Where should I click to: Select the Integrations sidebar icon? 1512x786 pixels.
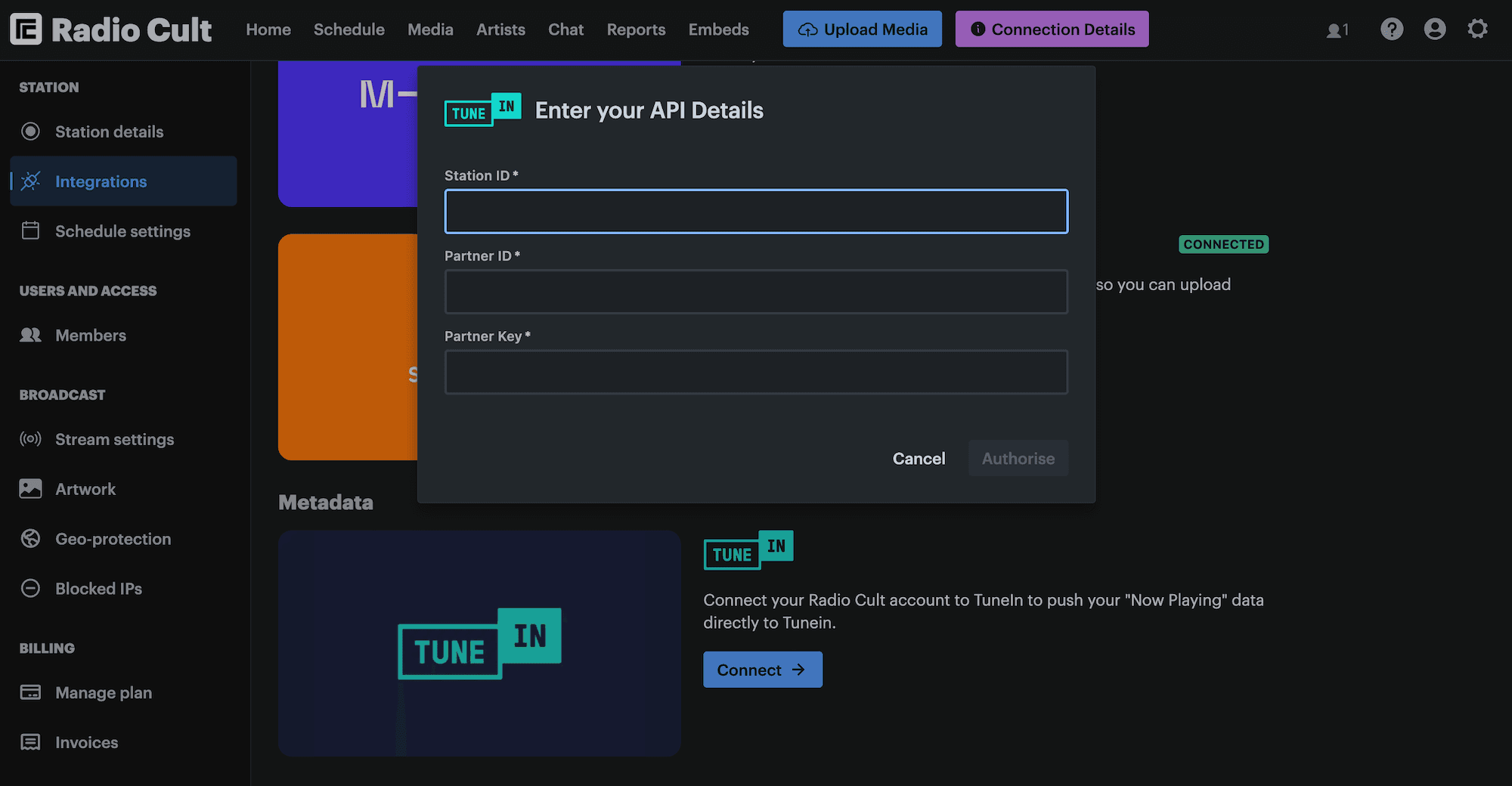(30, 181)
